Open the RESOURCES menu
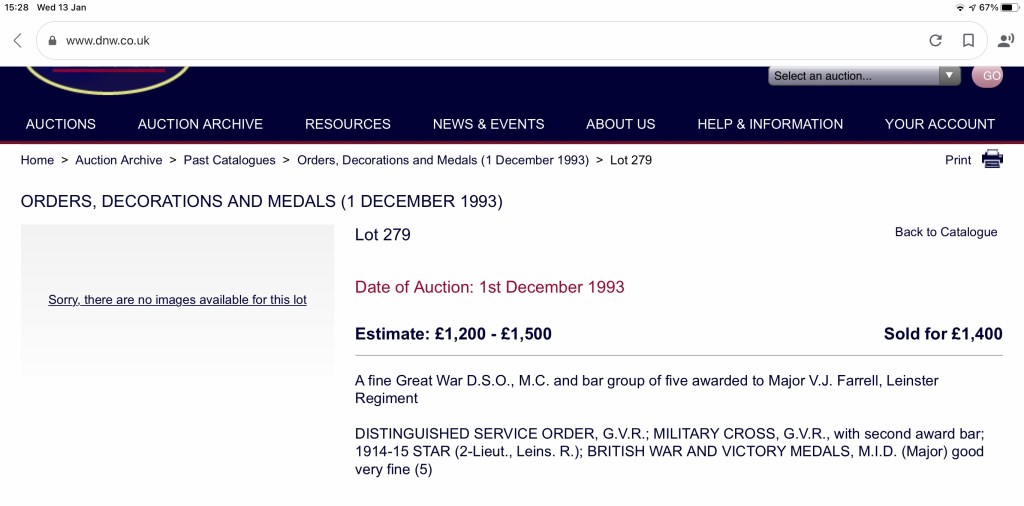This screenshot has width=1024, height=506. [x=348, y=124]
